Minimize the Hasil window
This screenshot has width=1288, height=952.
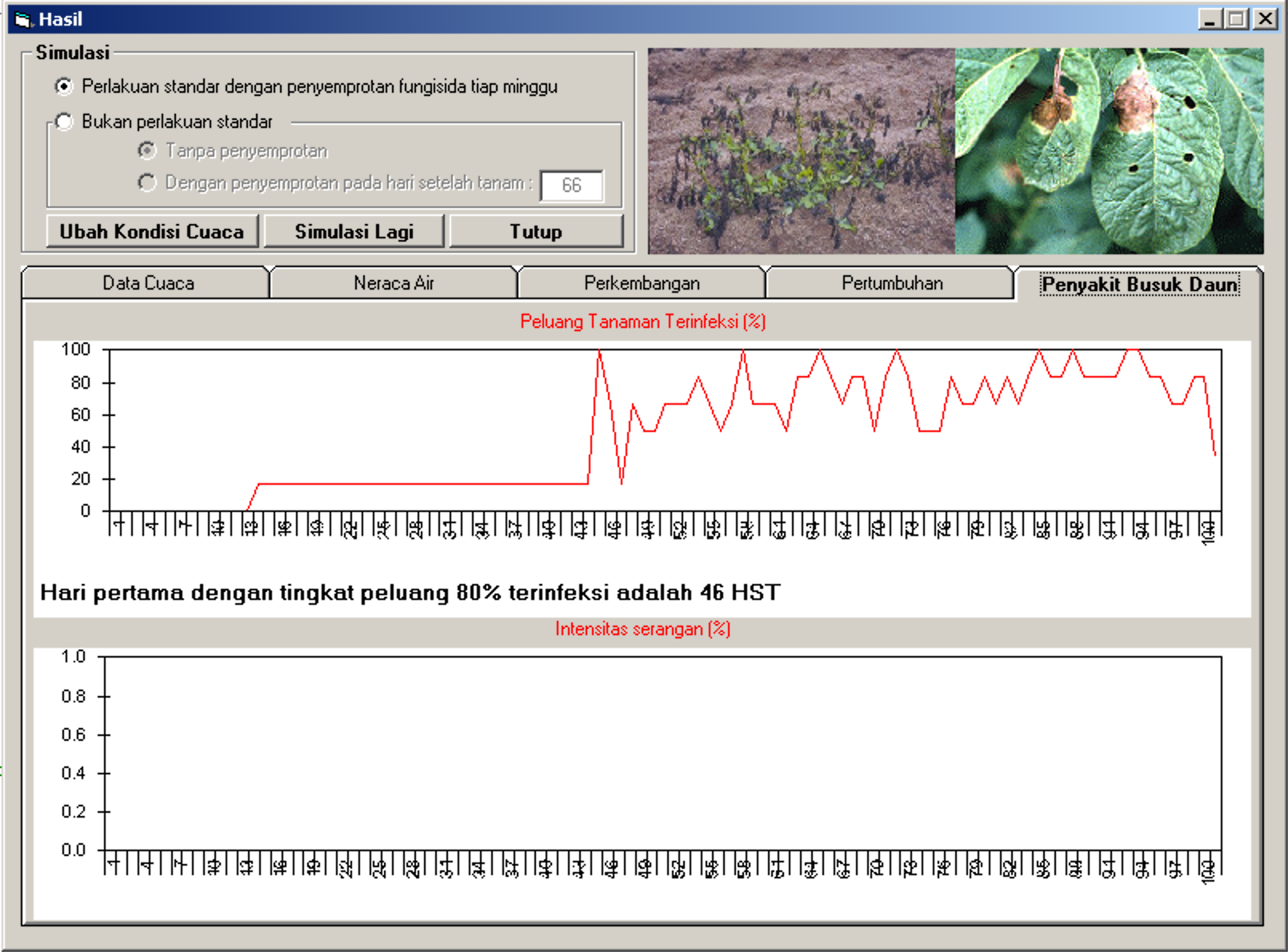coord(1210,19)
